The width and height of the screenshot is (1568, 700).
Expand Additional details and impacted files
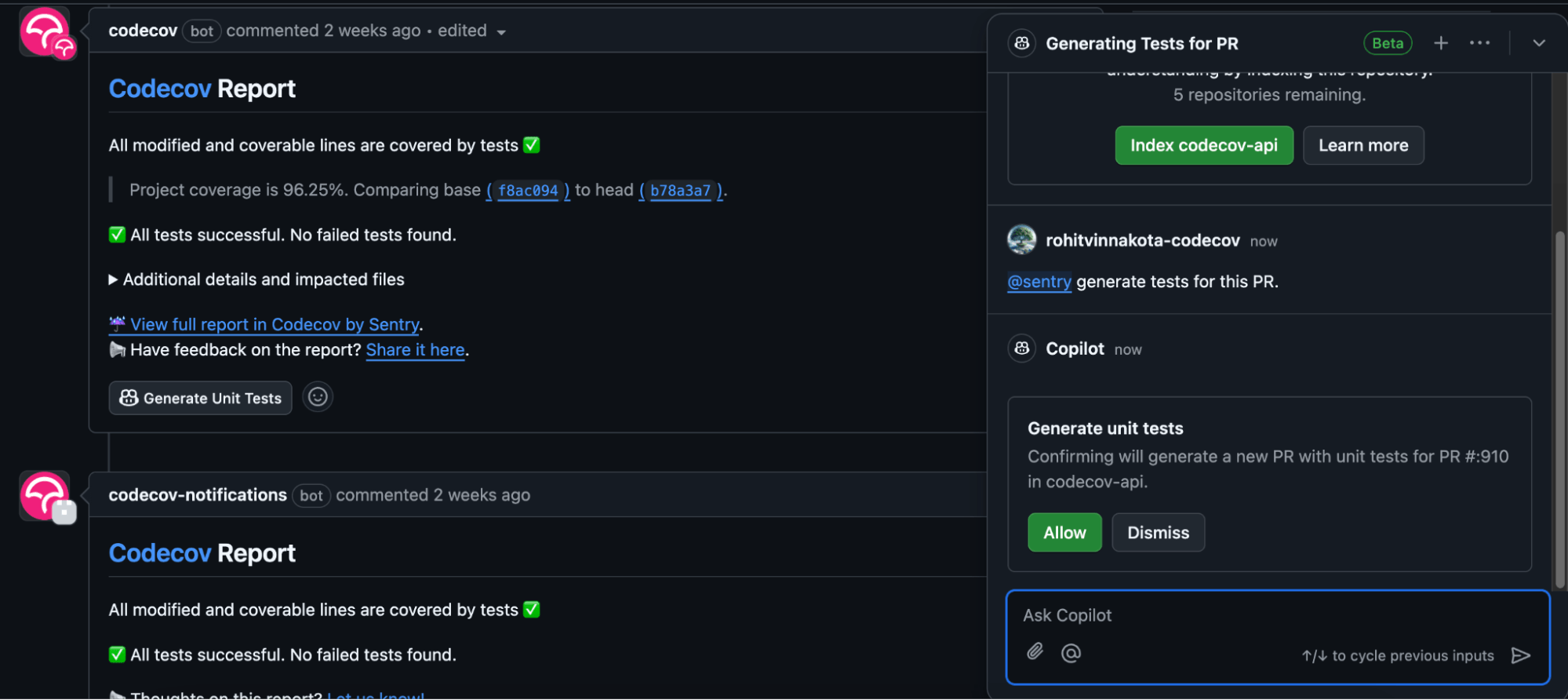click(x=256, y=279)
